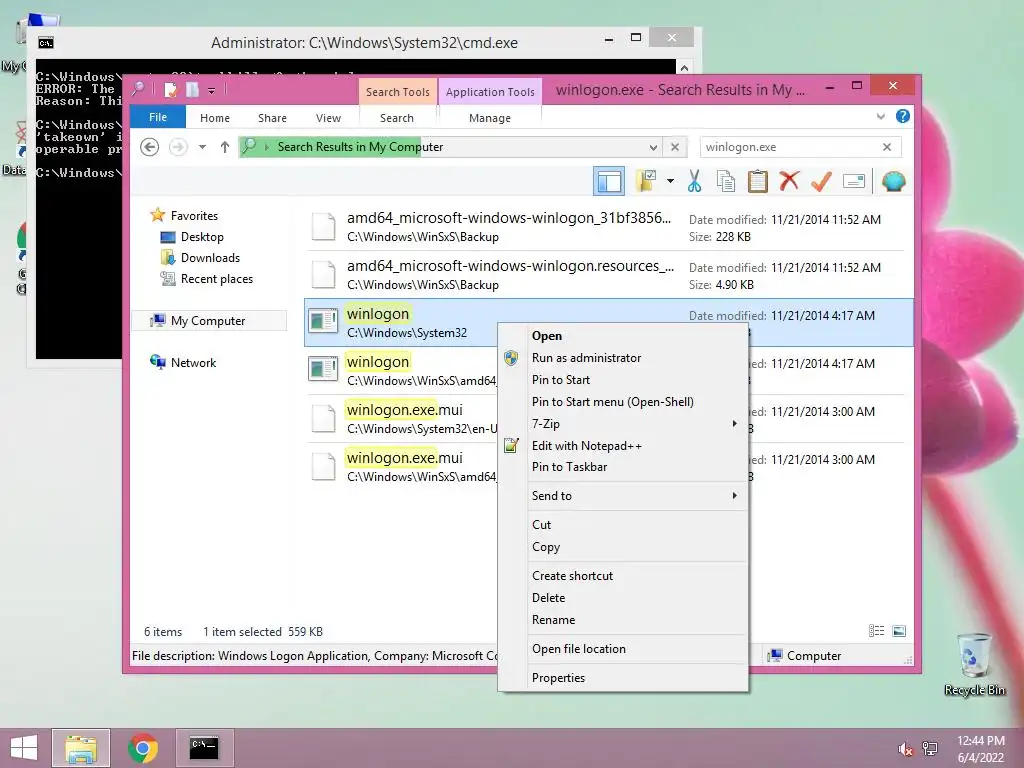Open the Manage ribbon tab
Screen dimensions: 1024x768
[490, 118]
